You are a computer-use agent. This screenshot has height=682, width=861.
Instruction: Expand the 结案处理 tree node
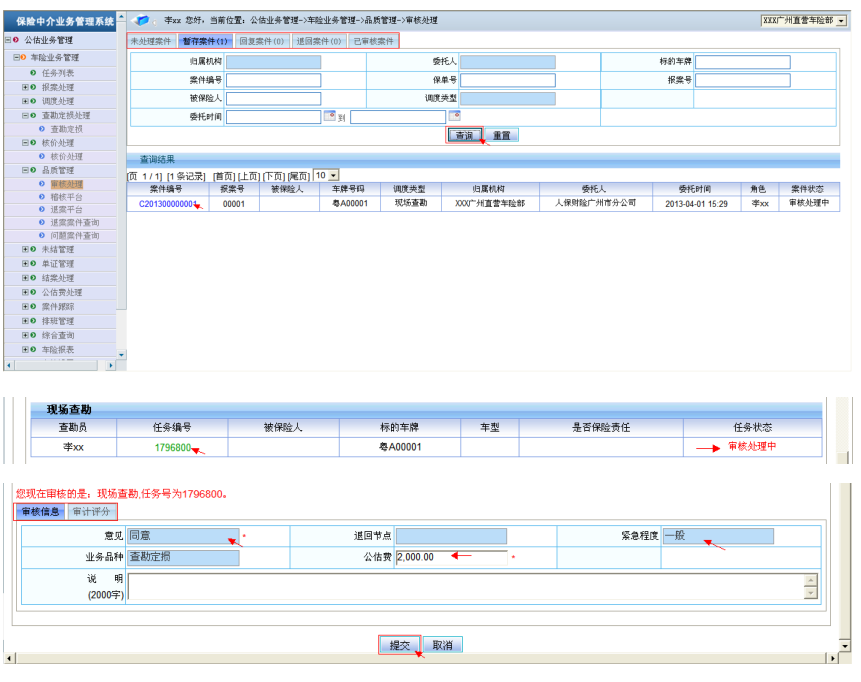point(25,278)
